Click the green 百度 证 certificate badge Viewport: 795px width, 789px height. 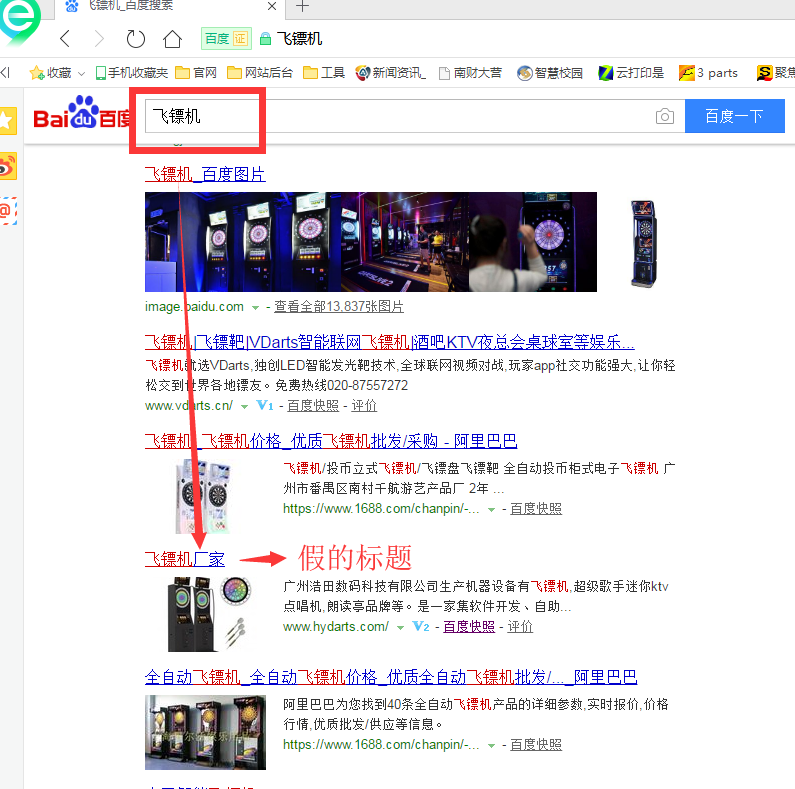pos(226,39)
